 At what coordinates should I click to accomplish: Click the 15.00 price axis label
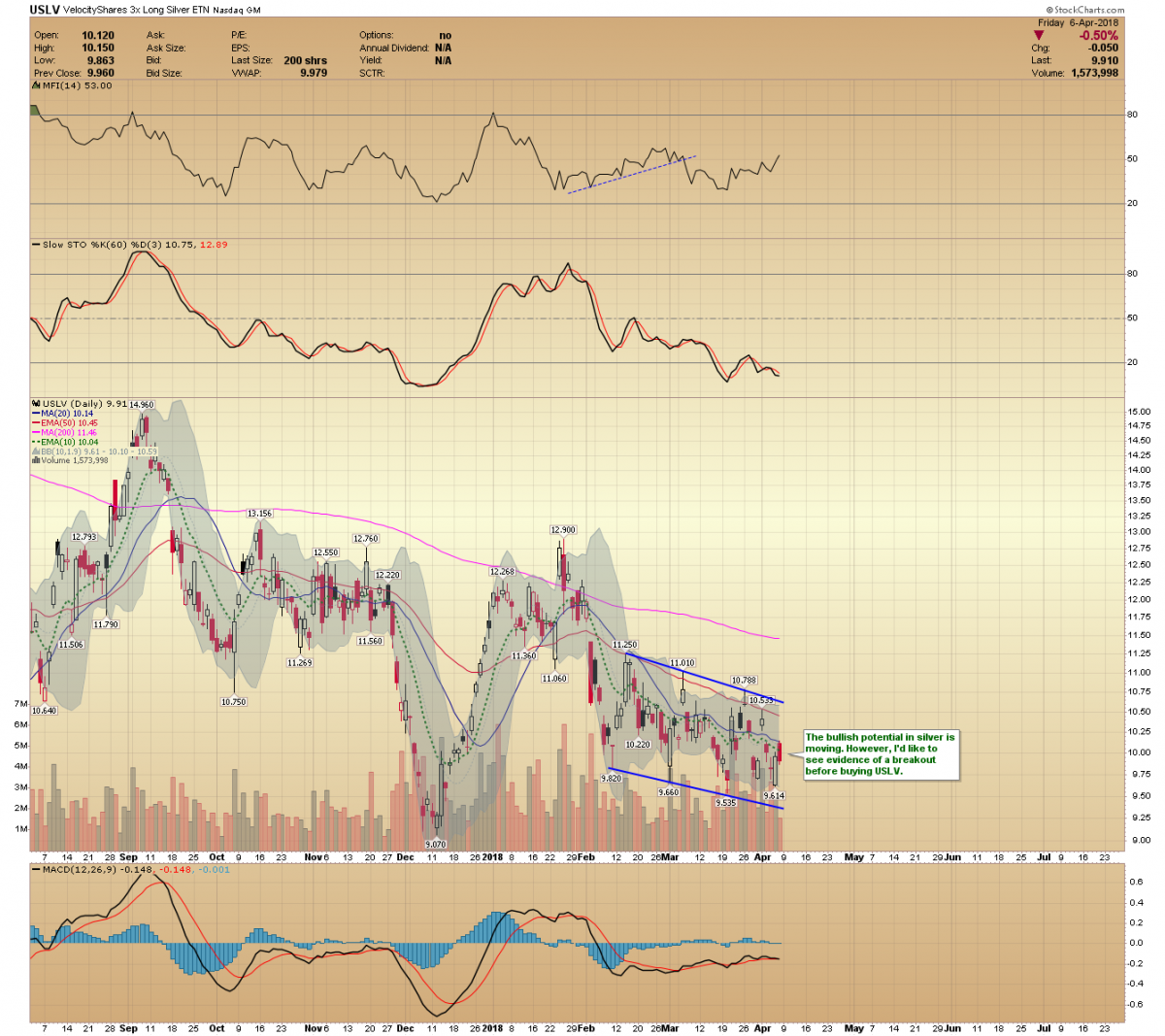click(x=1140, y=412)
